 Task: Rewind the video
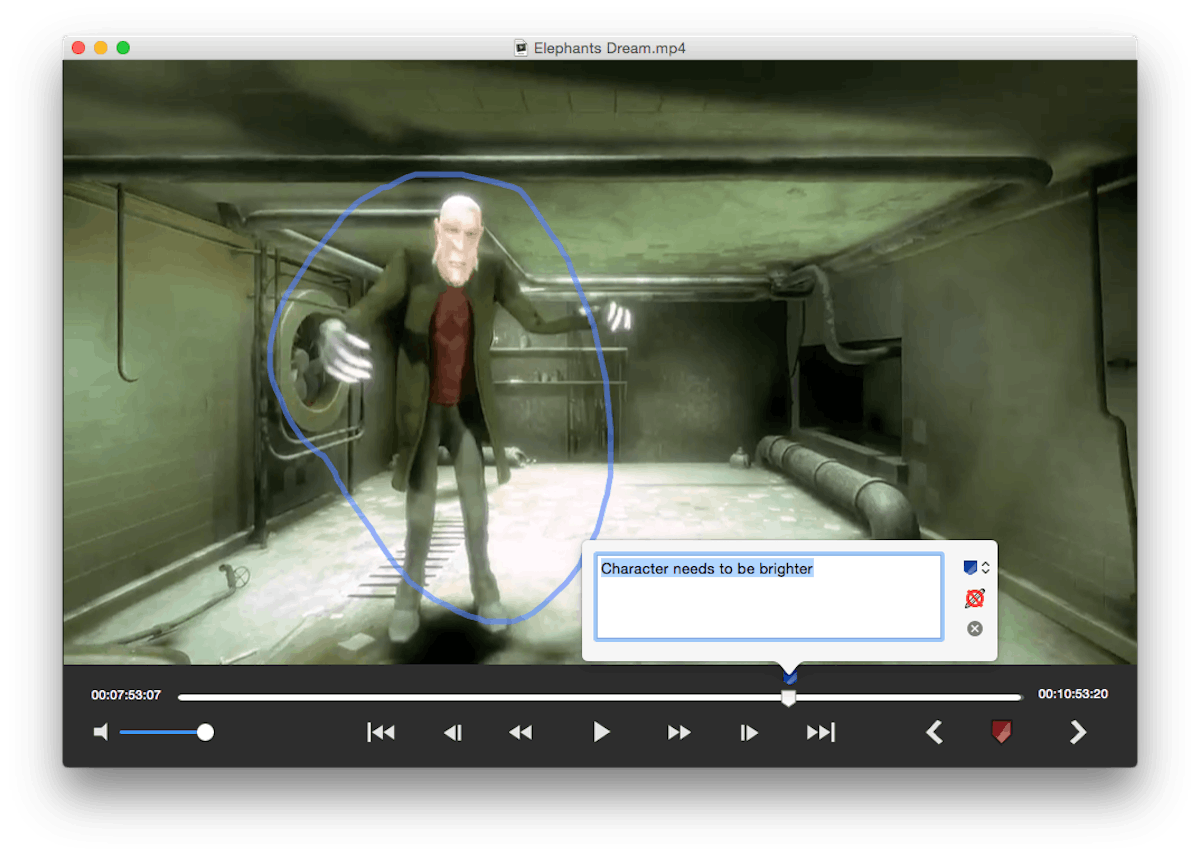520,733
